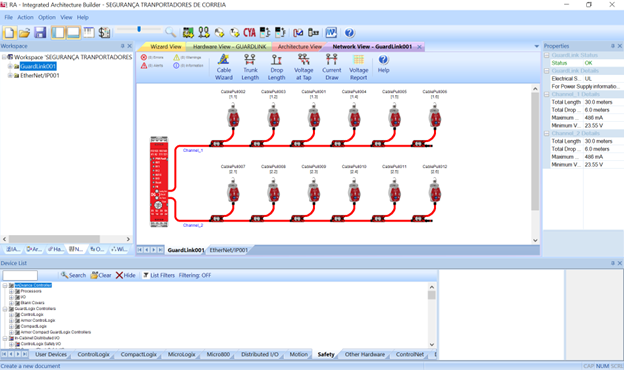Image resolution: width=624 pixels, height=370 pixels.
Task: Open the Word report export icon
Action: pos(331,33)
